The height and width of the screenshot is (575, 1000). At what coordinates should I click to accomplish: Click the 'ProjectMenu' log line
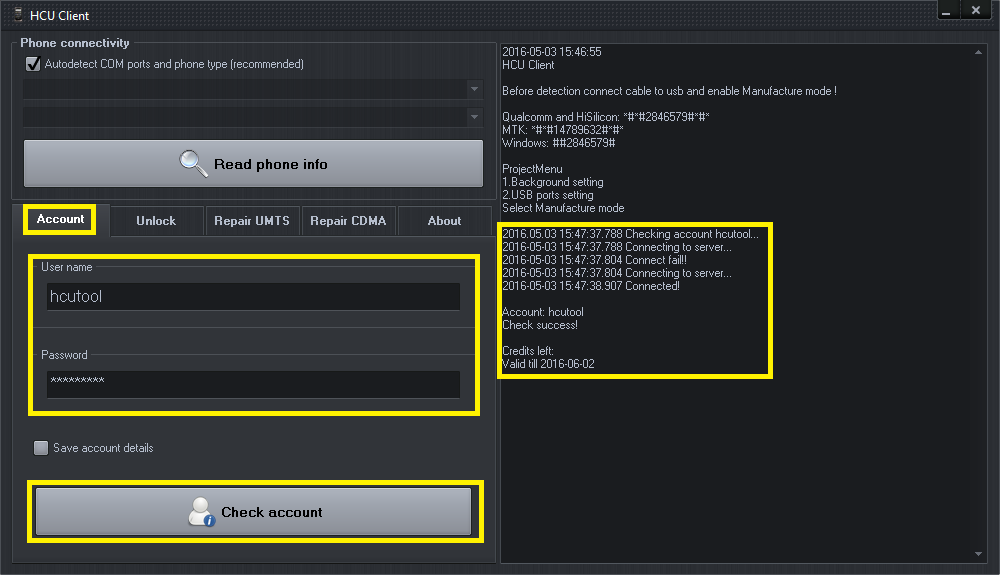(532, 169)
